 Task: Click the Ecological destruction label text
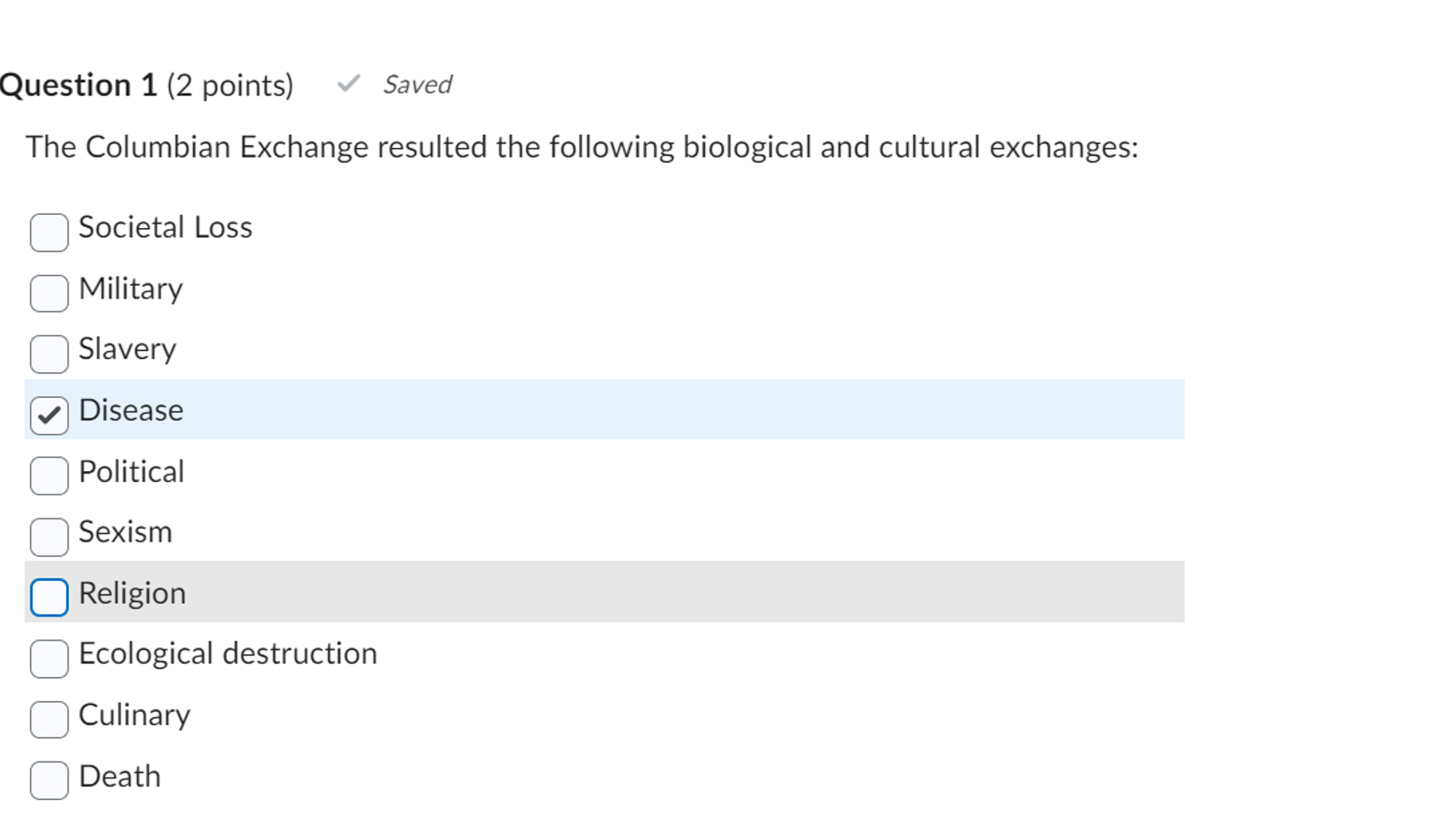click(x=227, y=654)
